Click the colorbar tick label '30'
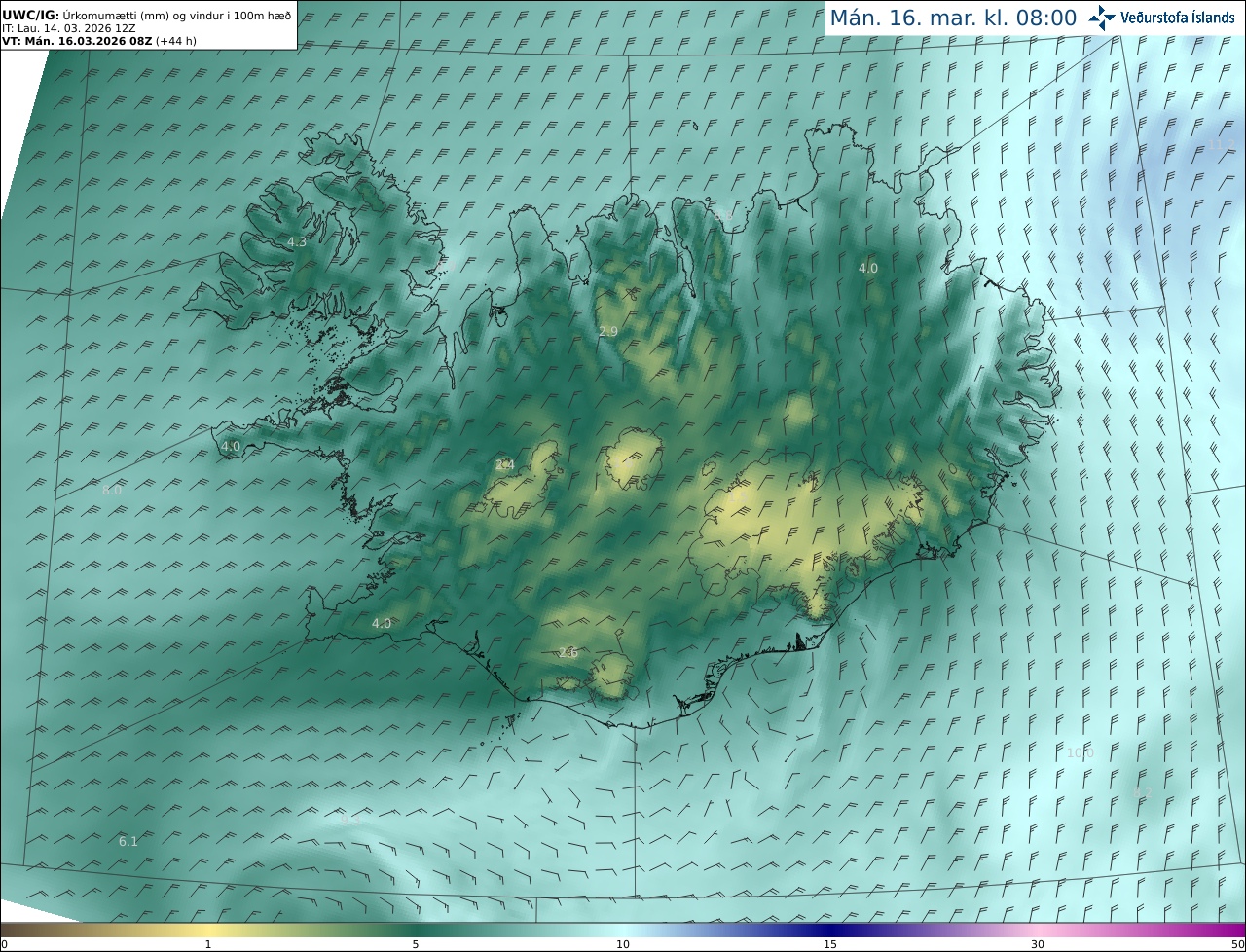Image resolution: width=1246 pixels, height=952 pixels. (1038, 944)
